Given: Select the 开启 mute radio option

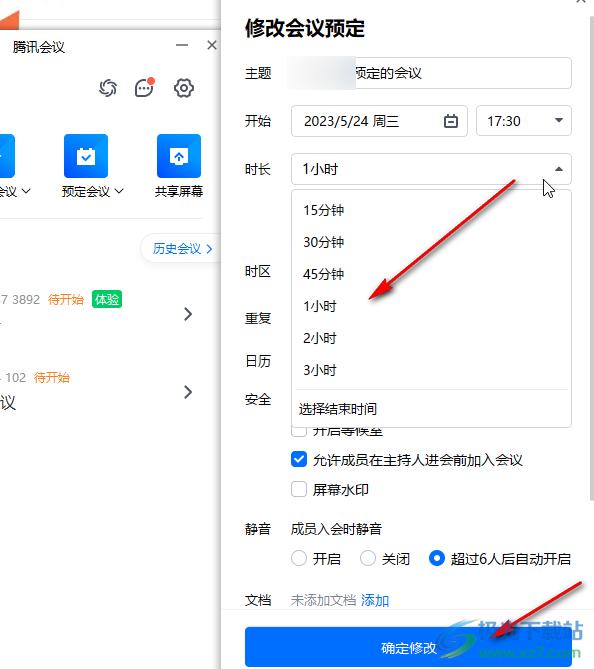Looking at the screenshot, I should (299, 558).
